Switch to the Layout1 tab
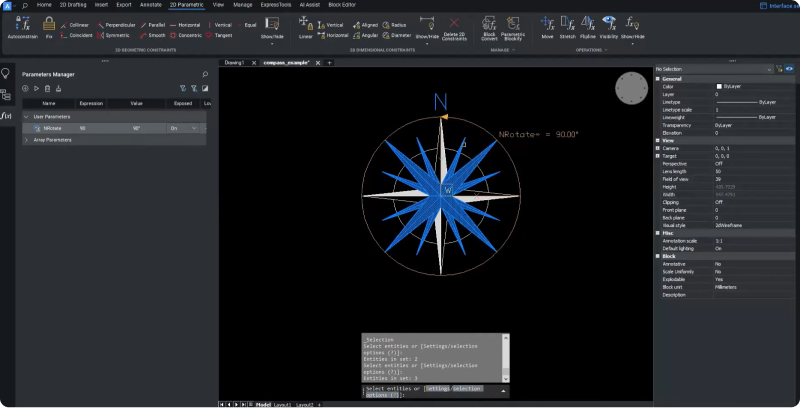 point(283,404)
